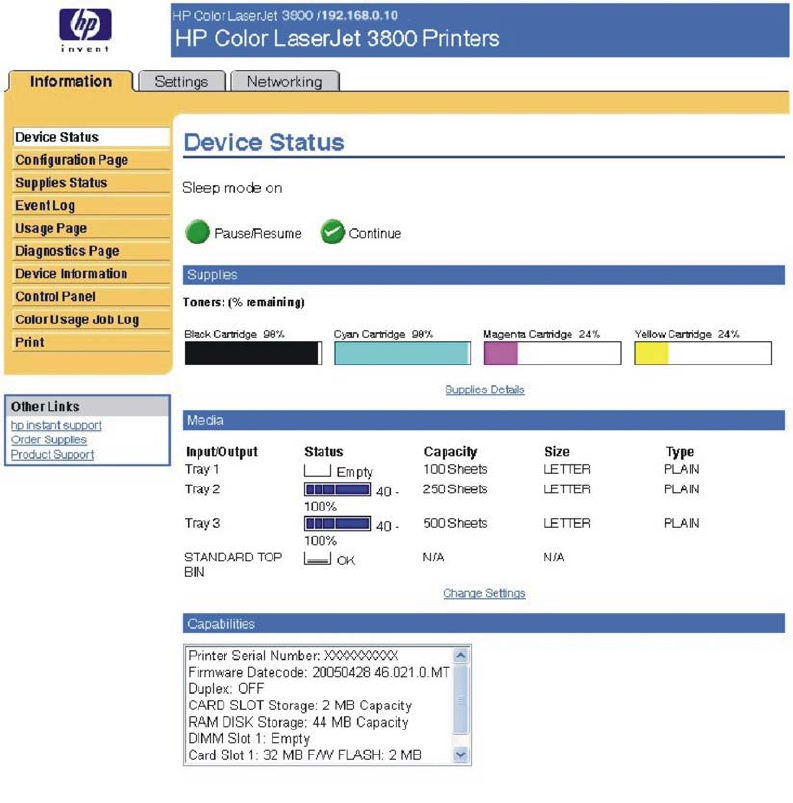
Task: Follow the Order Supplies link
Action: pos(49,439)
